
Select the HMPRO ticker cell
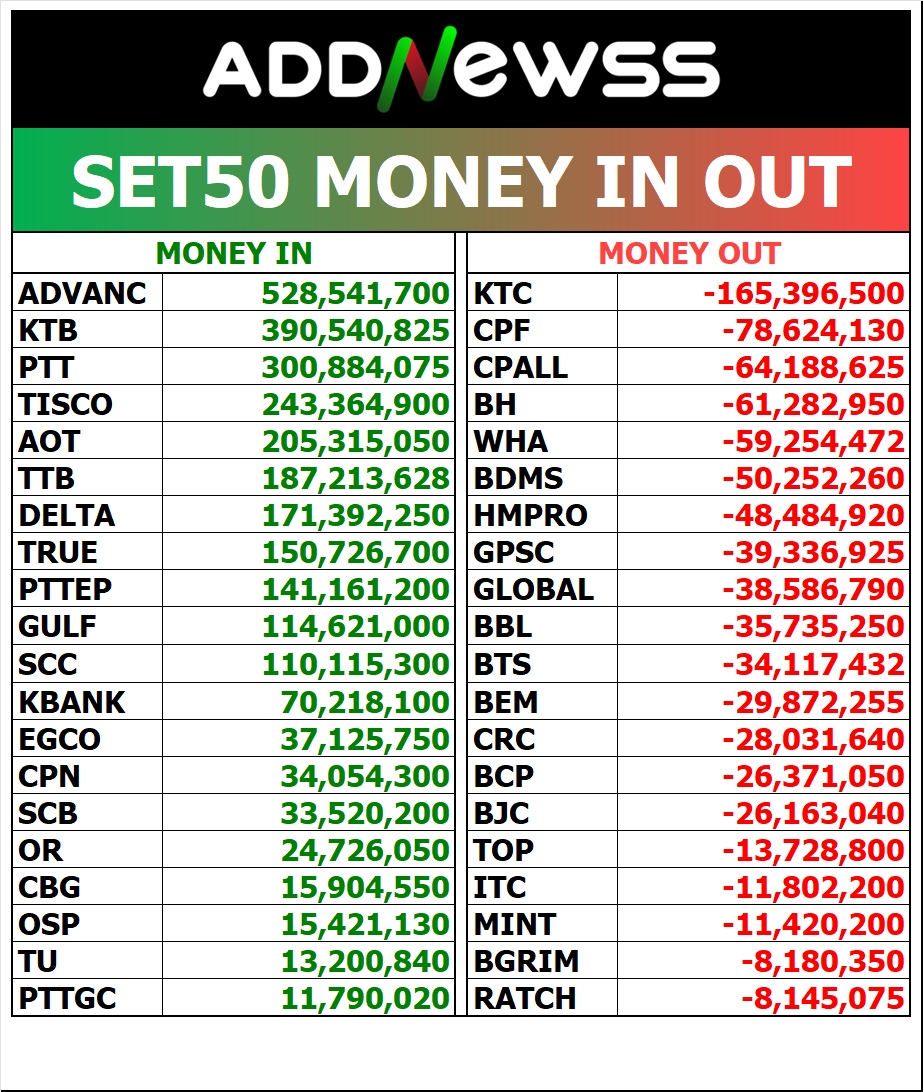click(x=530, y=516)
